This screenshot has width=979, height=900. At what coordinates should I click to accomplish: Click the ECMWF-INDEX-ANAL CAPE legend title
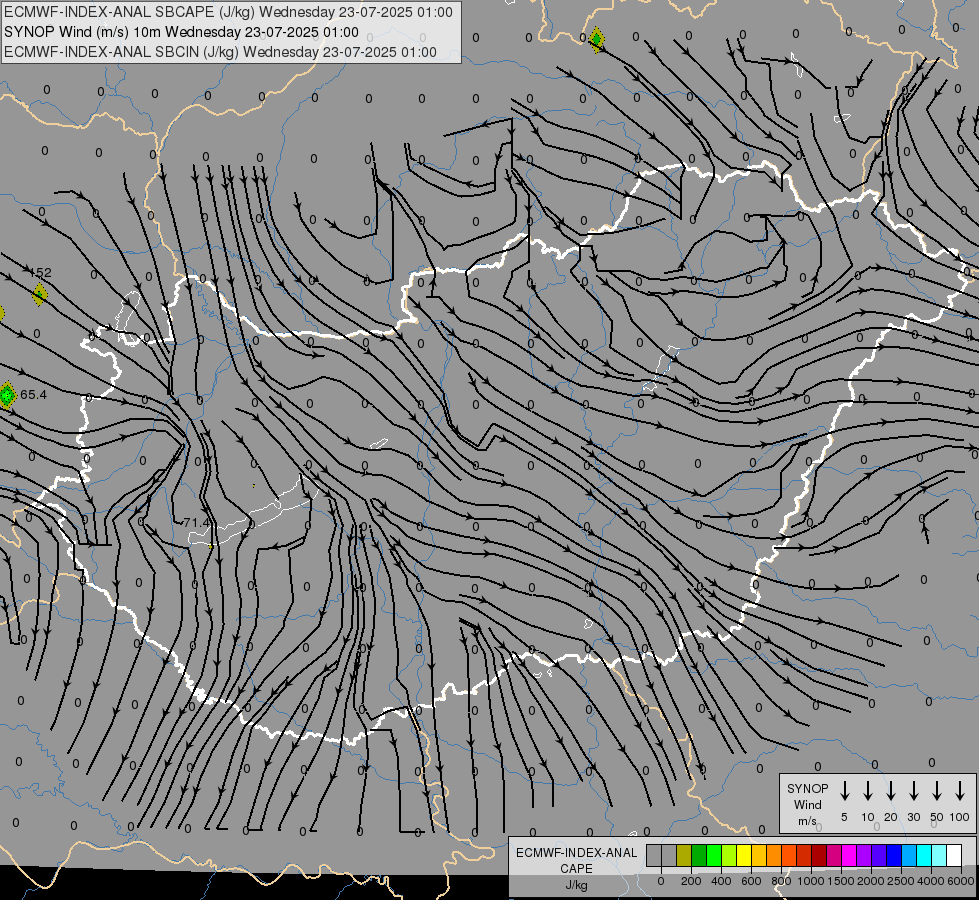pos(576,860)
